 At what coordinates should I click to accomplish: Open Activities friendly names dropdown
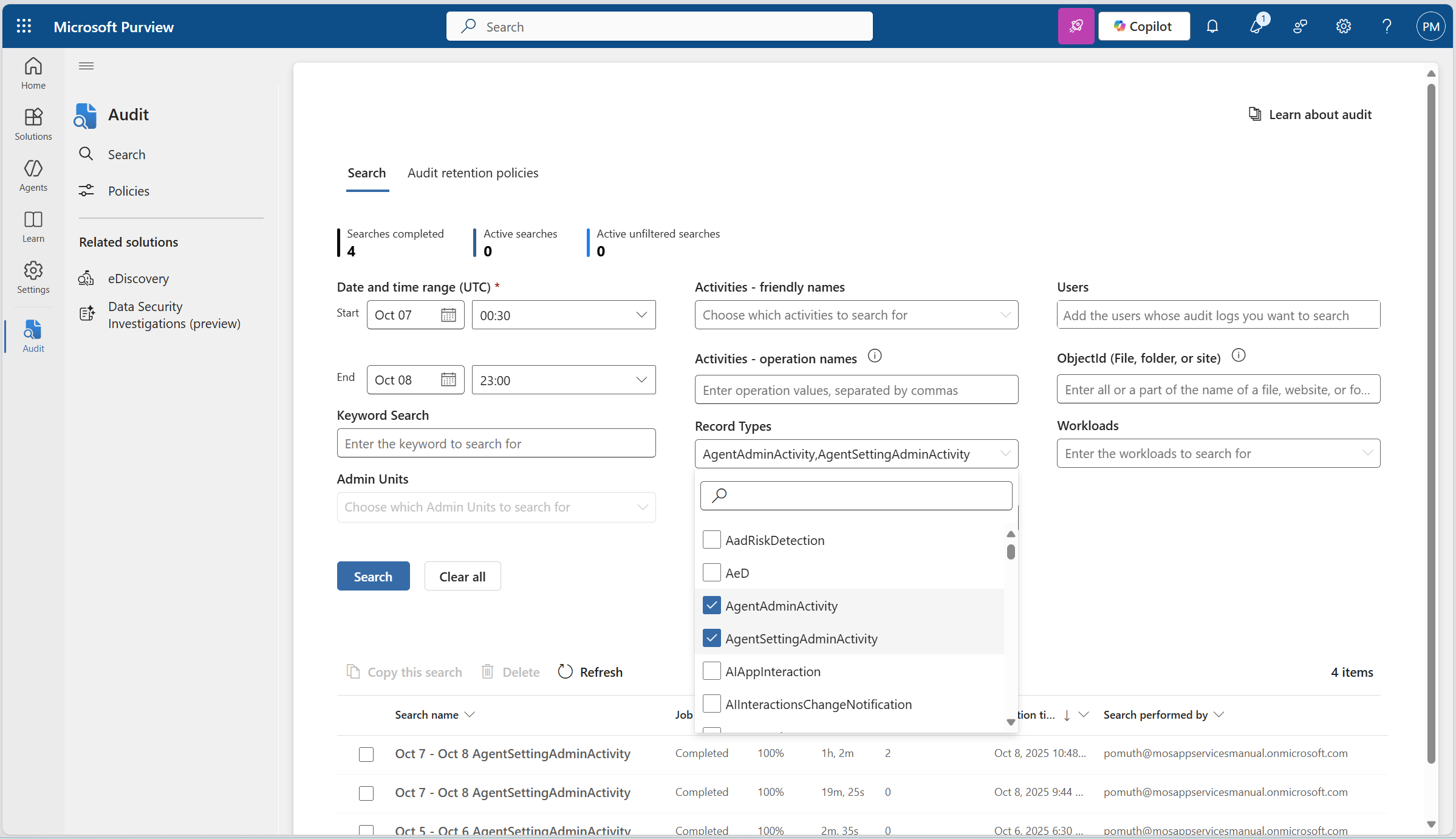coord(856,315)
